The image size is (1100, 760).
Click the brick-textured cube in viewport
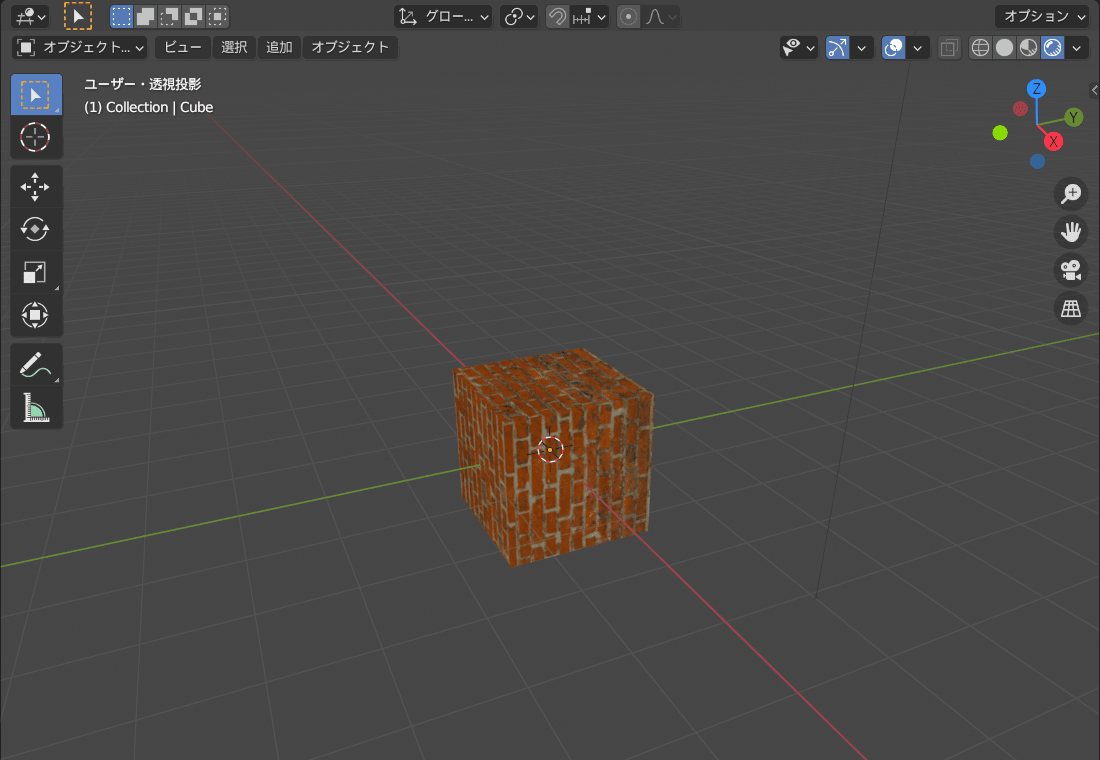click(554, 456)
